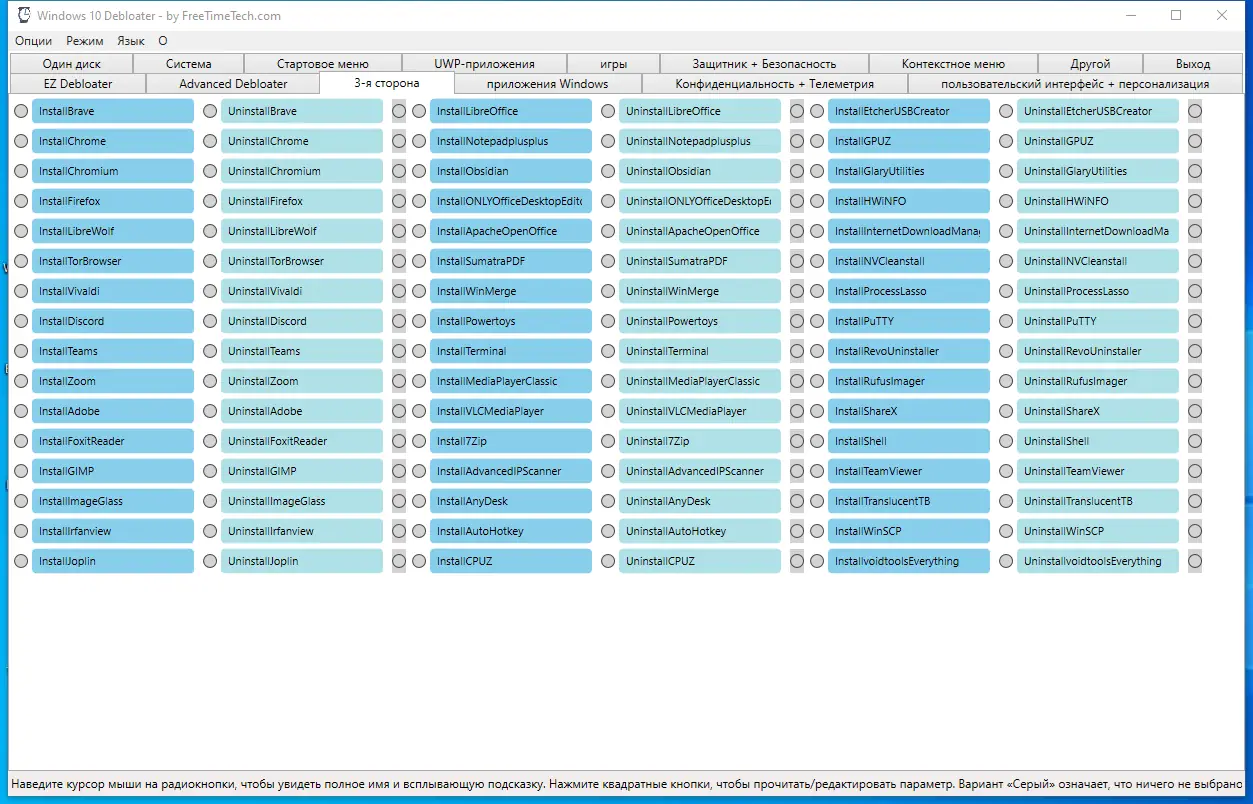Switch to Advanced Debloater tab
1253x804 pixels.
pyautogui.click(x=233, y=84)
